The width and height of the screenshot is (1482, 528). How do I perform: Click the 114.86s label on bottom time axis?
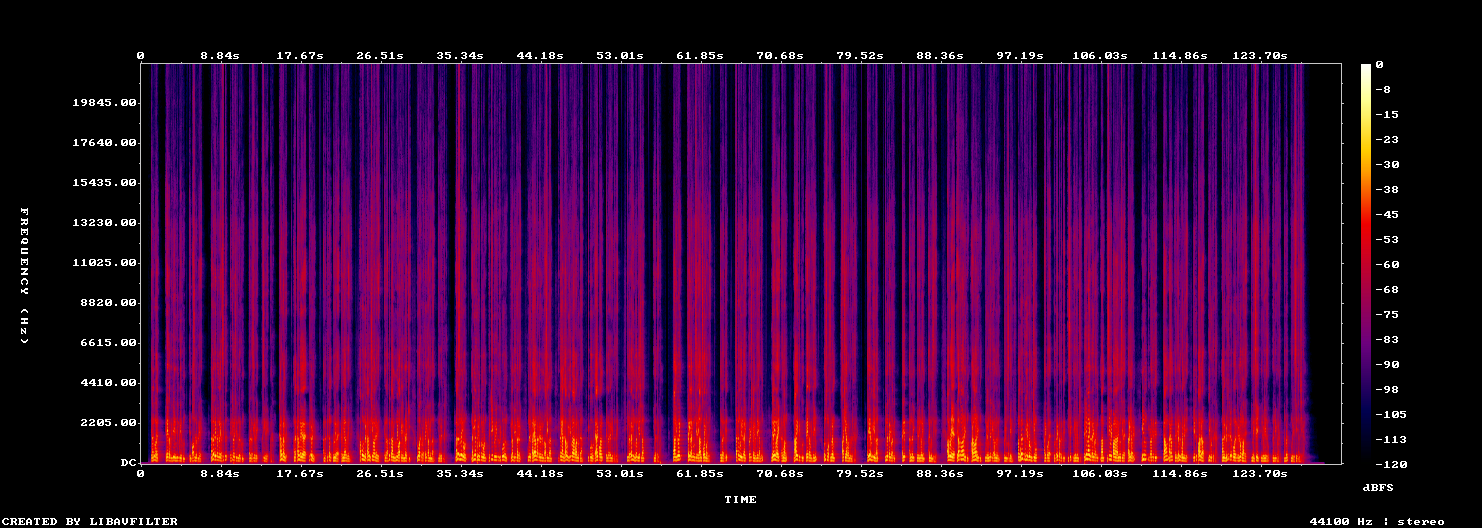[1180, 473]
